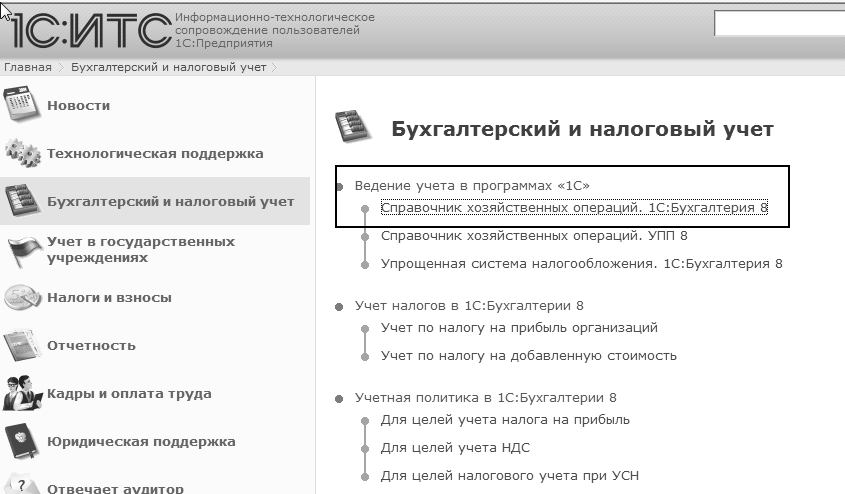Open Технологическая поддержка in sidebar
The height and width of the screenshot is (494, 845).
pos(155,154)
